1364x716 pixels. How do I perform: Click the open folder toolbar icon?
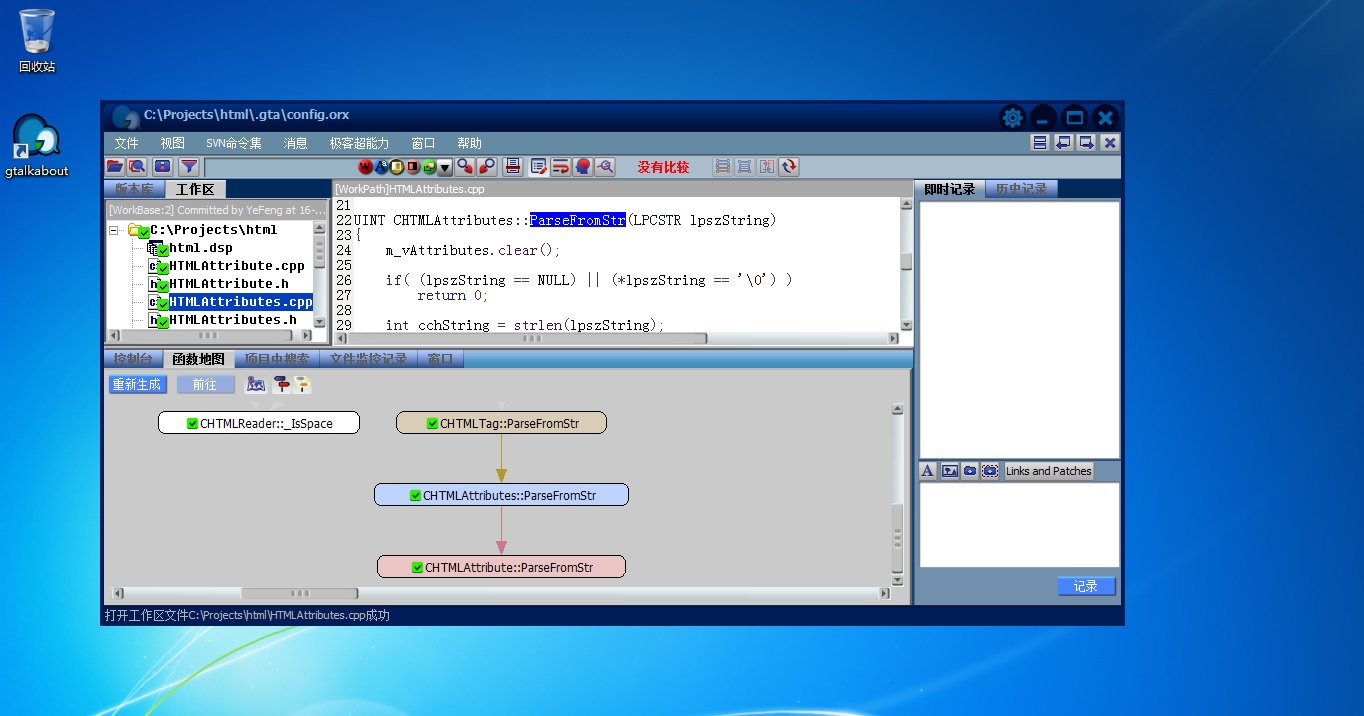(115, 167)
